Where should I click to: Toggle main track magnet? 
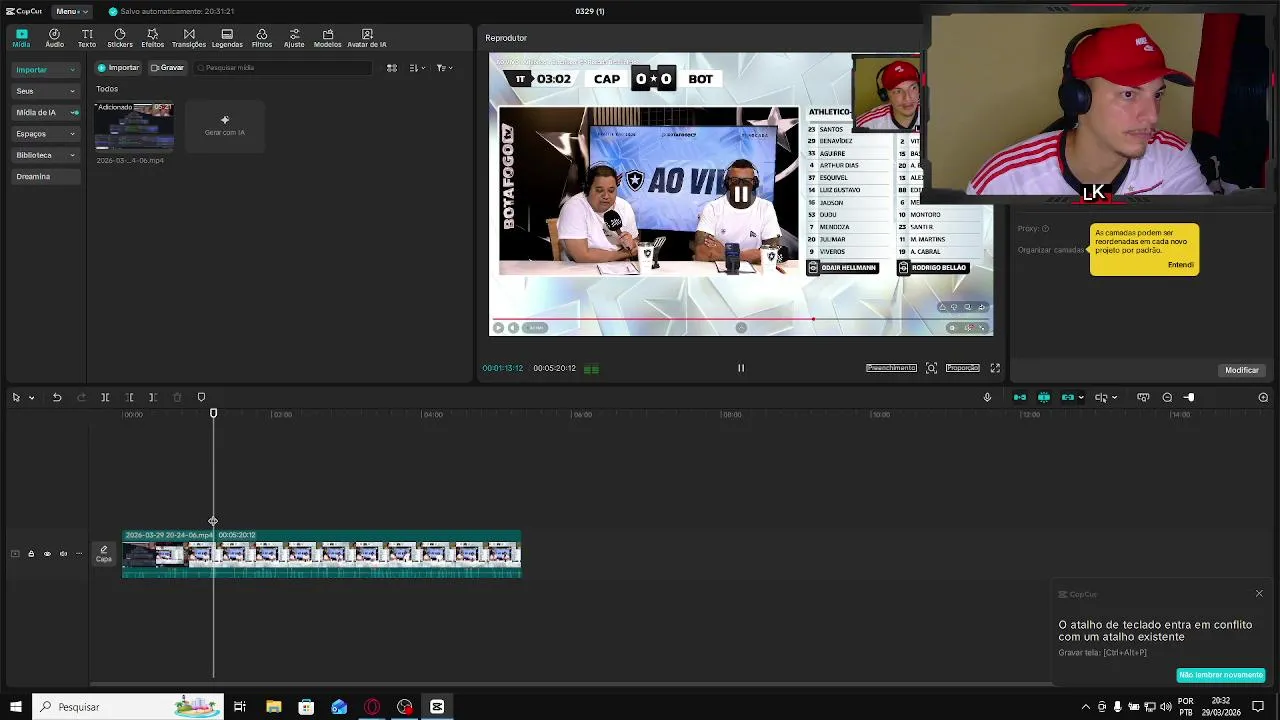1020,398
